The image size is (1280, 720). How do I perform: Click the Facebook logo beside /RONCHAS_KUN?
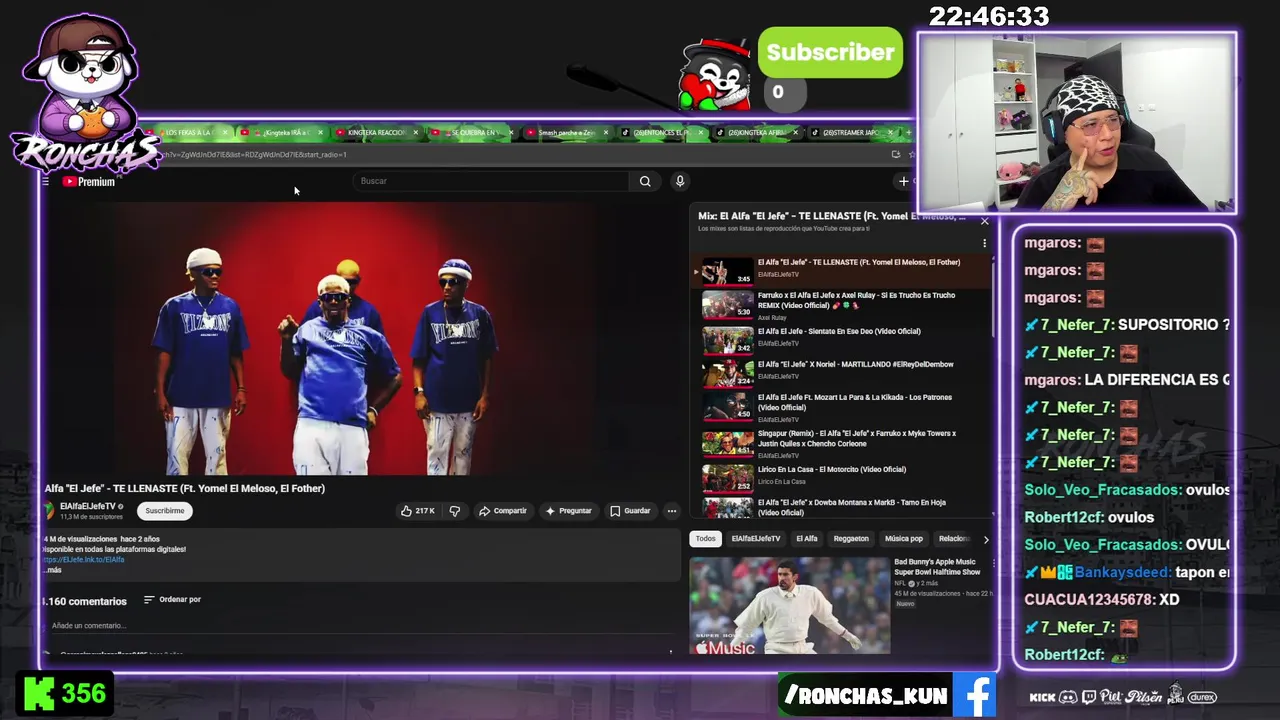tap(975, 695)
